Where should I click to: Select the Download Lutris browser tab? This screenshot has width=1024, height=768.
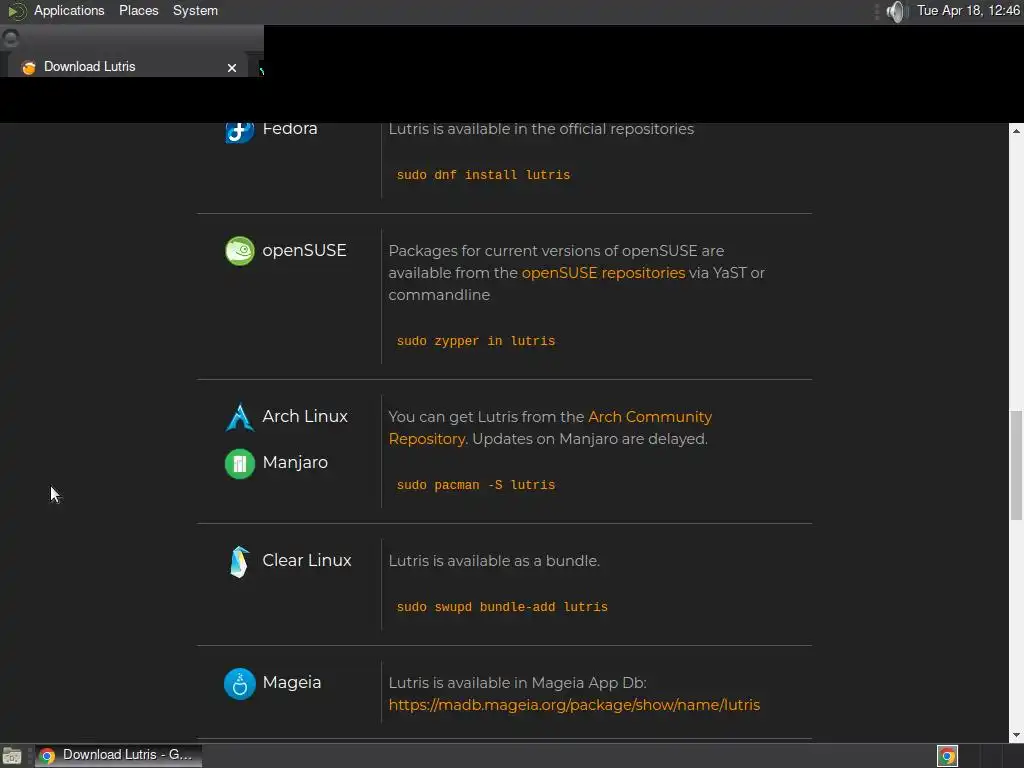coord(128,67)
